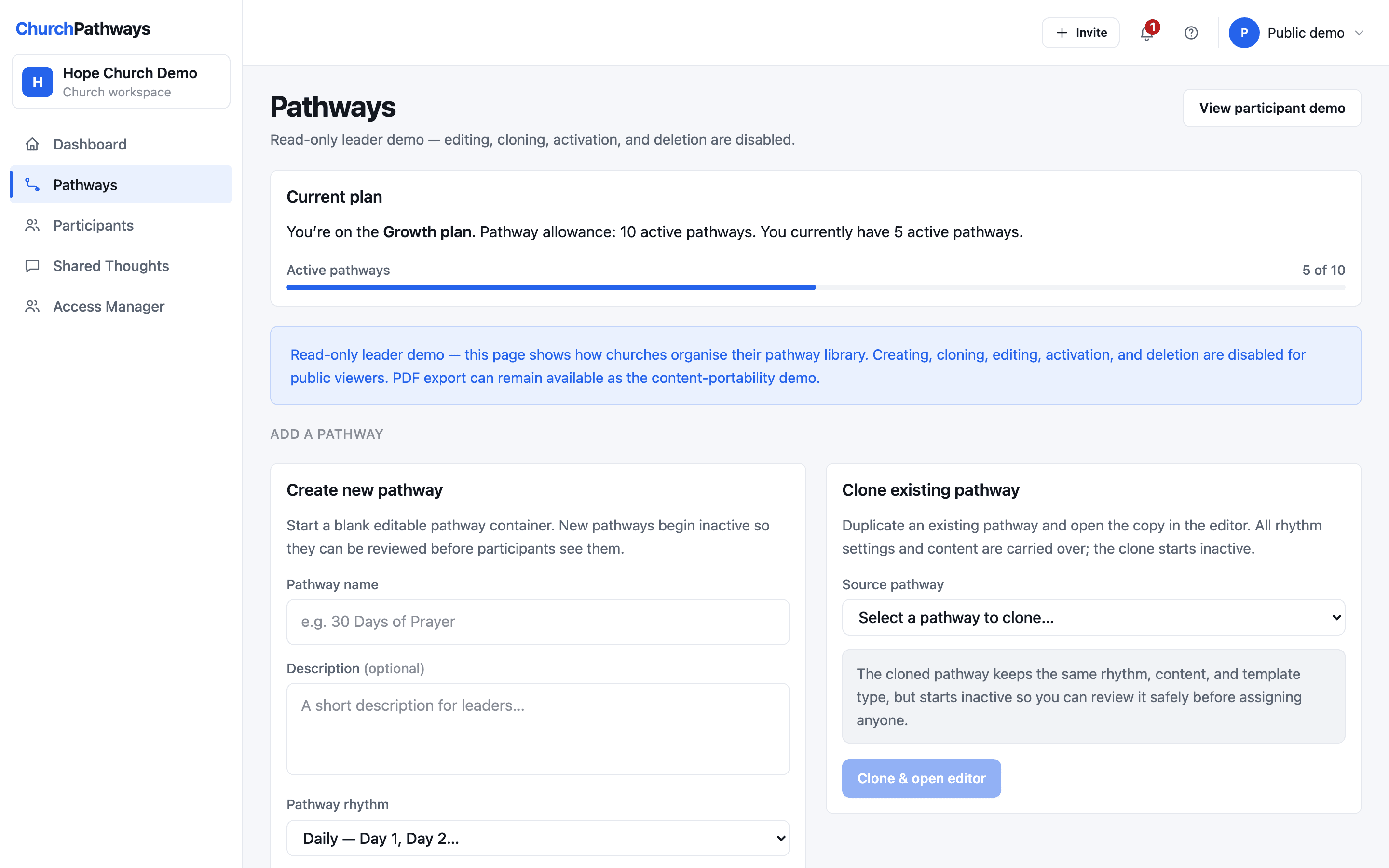1389x868 pixels.
Task: Open the help question mark icon
Action: click(1191, 33)
